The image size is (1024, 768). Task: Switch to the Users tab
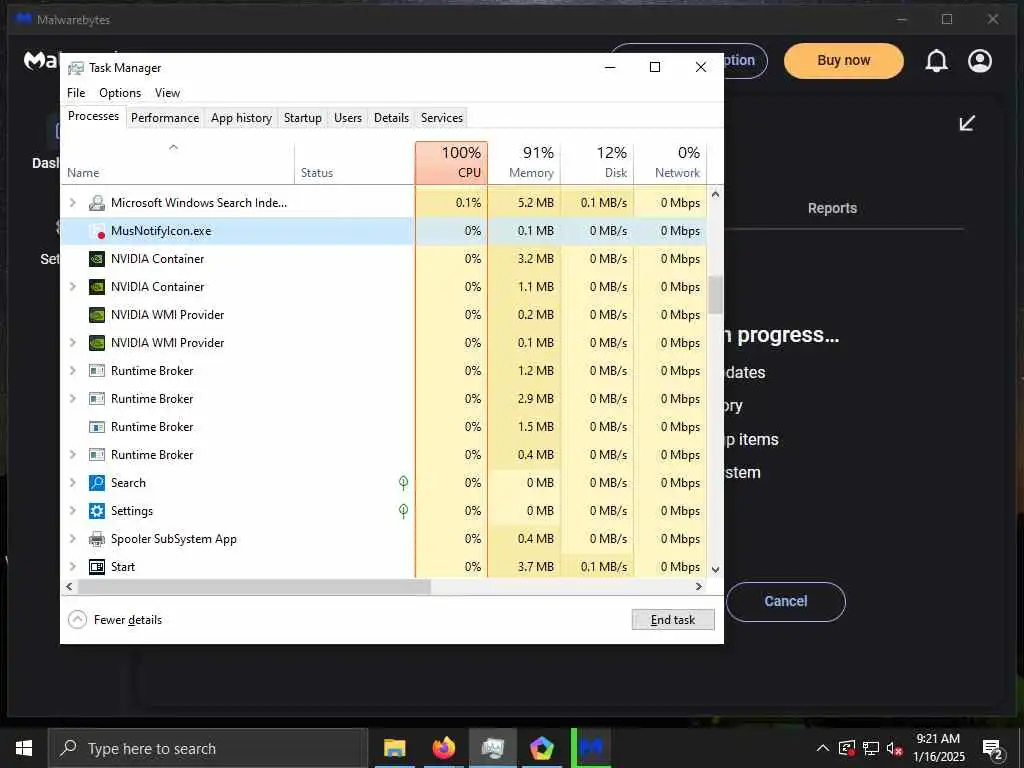click(x=347, y=118)
